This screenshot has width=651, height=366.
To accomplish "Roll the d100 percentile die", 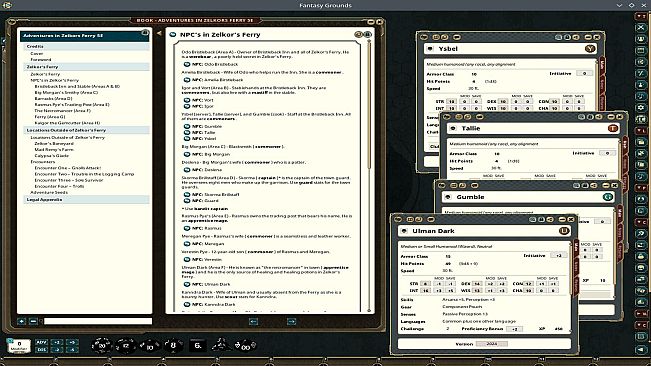I will coord(245,345).
